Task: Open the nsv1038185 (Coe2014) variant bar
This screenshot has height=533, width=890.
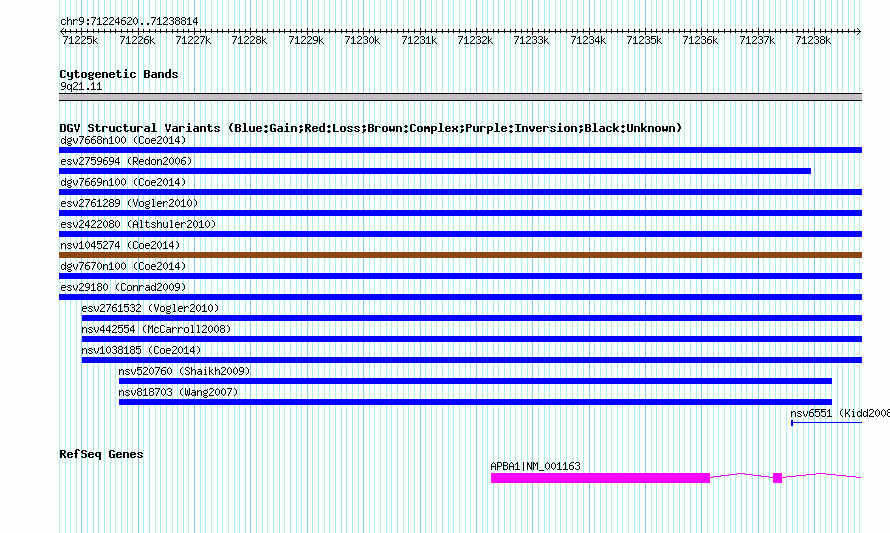Action: [472, 360]
